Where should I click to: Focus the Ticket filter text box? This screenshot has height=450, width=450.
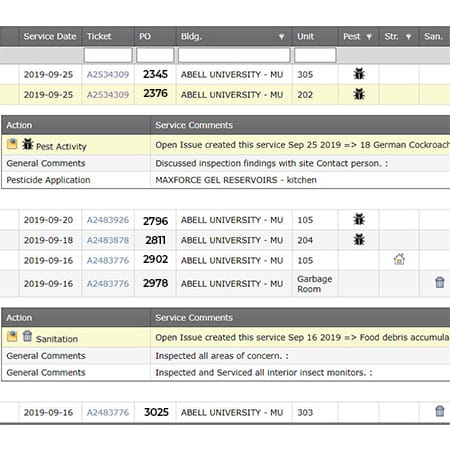(x=108, y=55)
